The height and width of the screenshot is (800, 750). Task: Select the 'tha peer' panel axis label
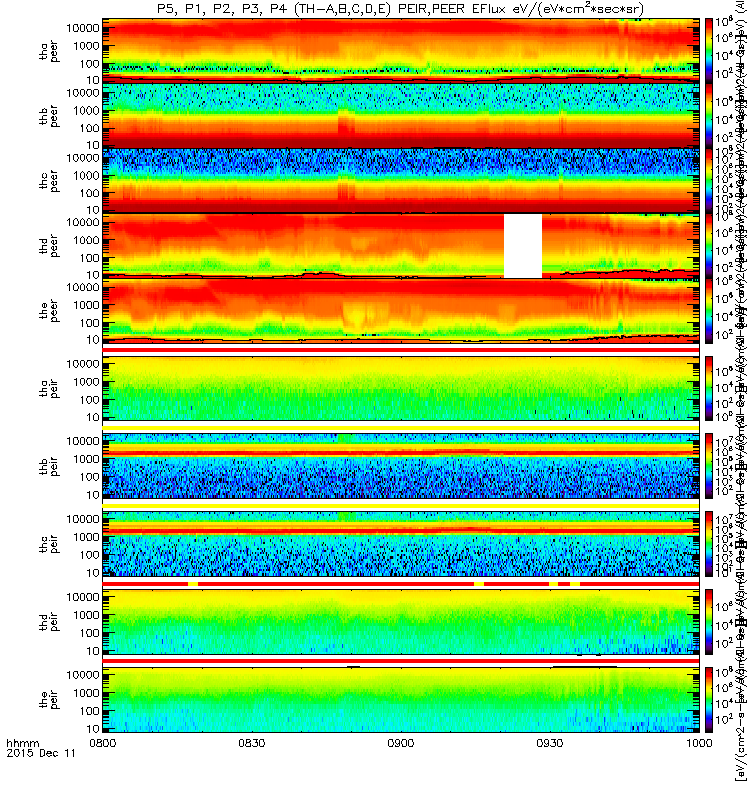(49, 51)
